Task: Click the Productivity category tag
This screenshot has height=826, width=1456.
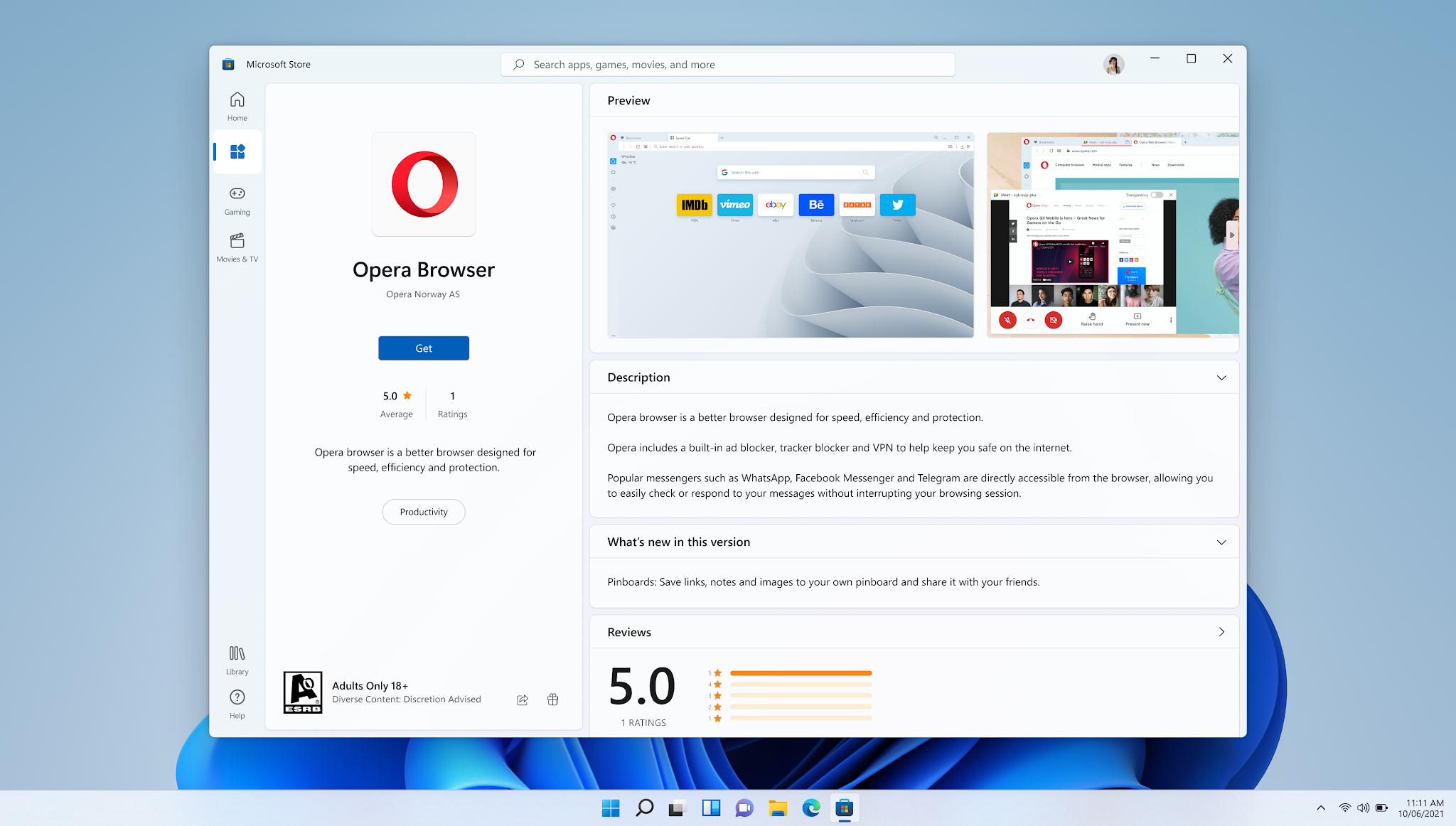Action: click(x=423, y=512)
